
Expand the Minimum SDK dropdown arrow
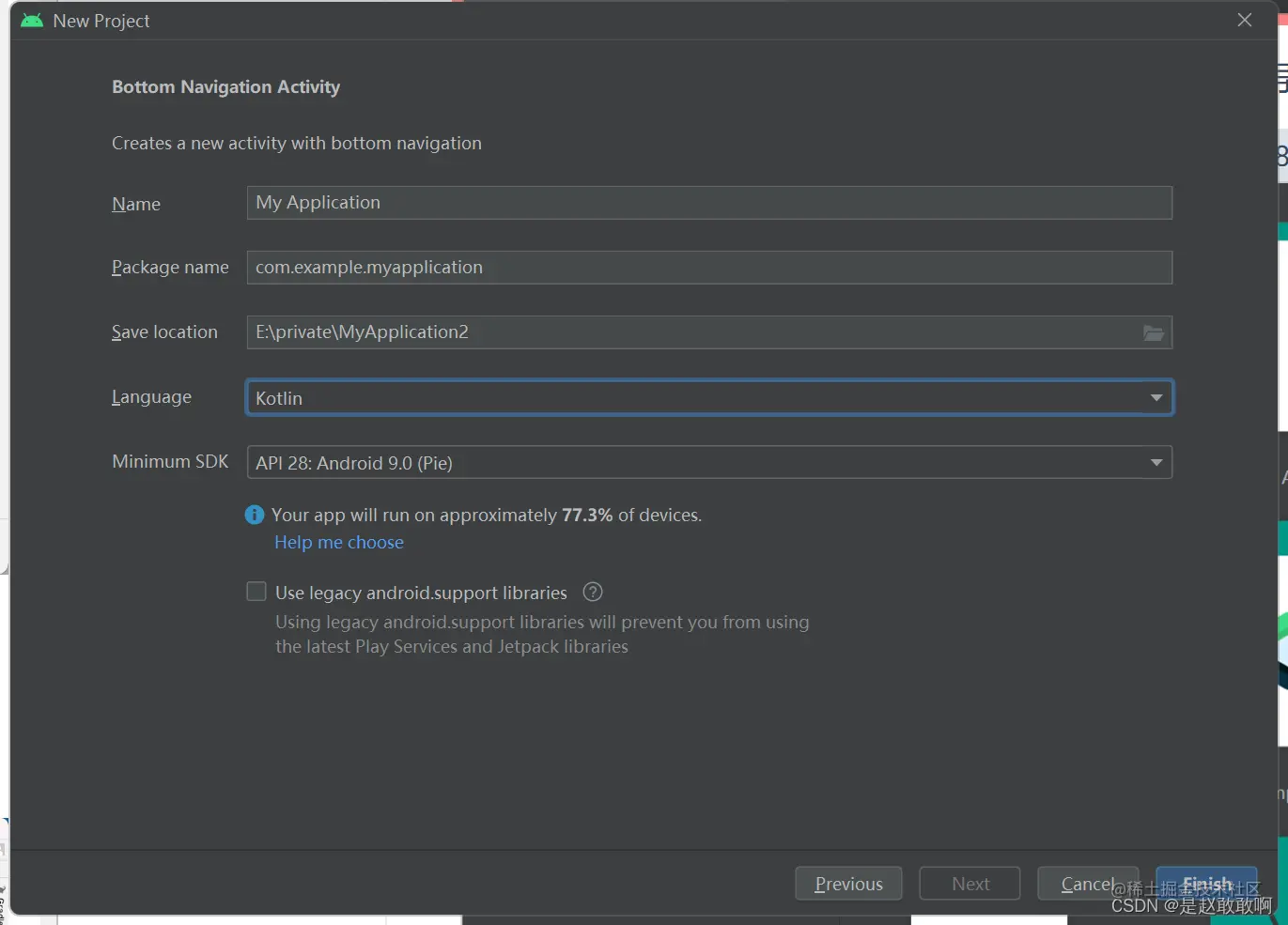pyautogui.click(x=1156, y=462)
